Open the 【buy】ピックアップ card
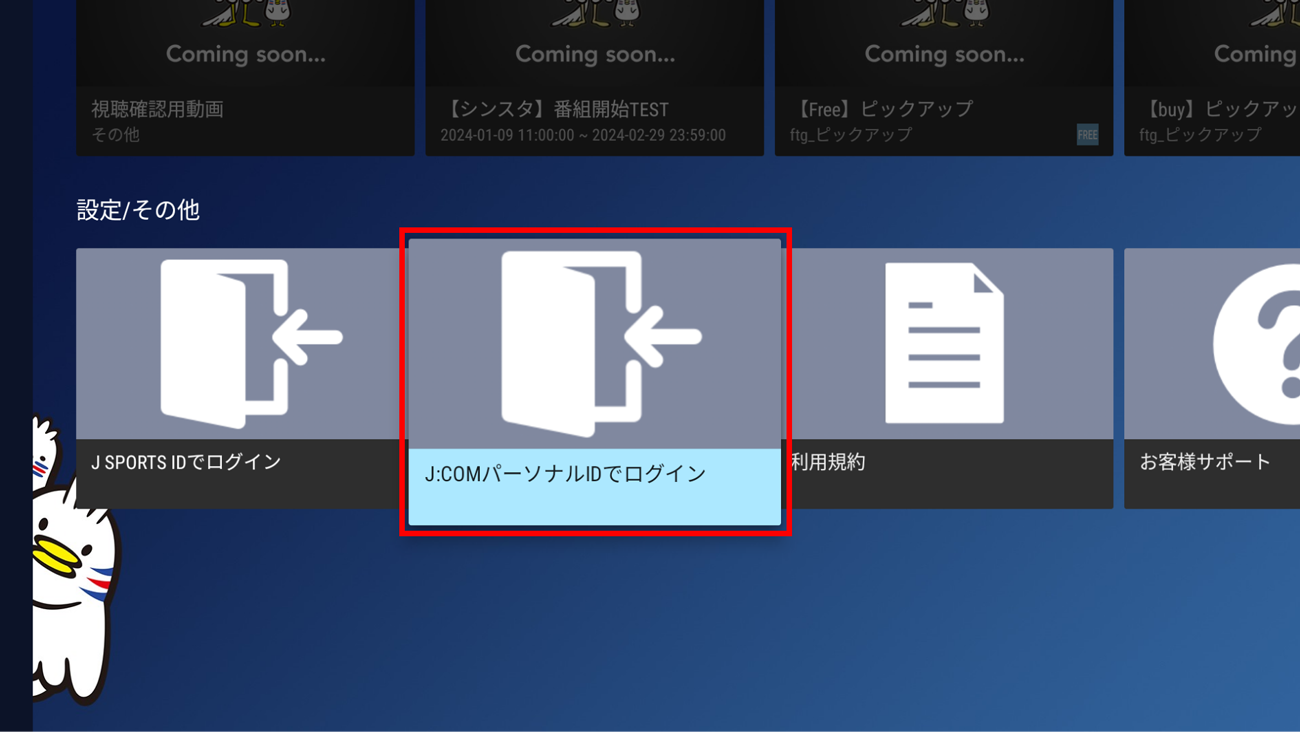 coord(1212,78)
